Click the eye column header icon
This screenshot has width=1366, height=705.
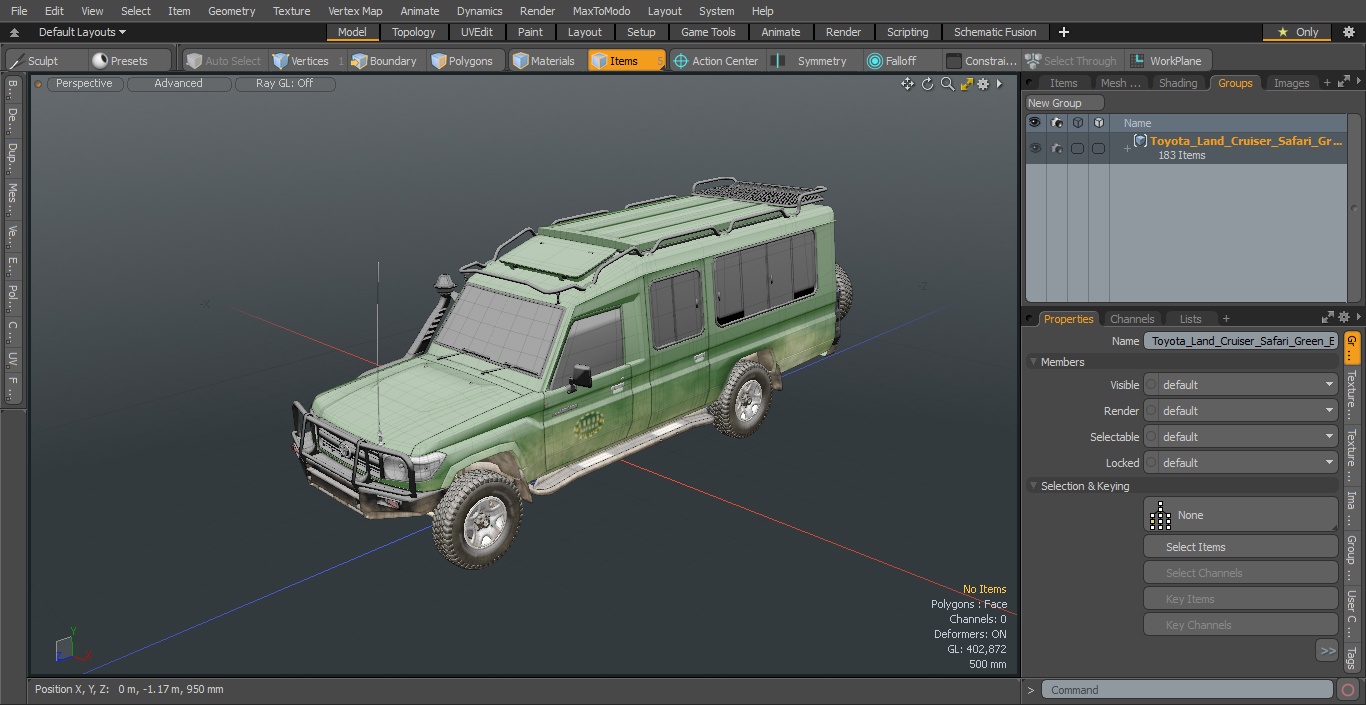point(1034,123)
